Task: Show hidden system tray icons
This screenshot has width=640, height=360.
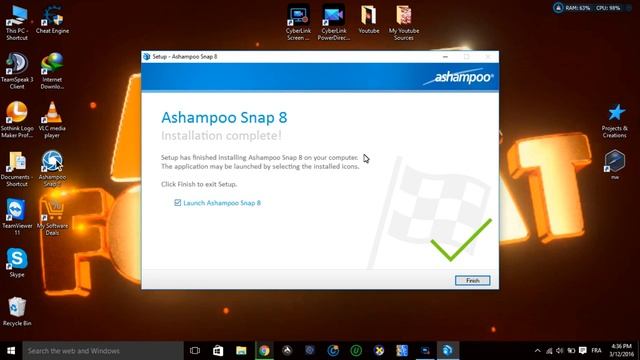Action: [x=538, y=351]
